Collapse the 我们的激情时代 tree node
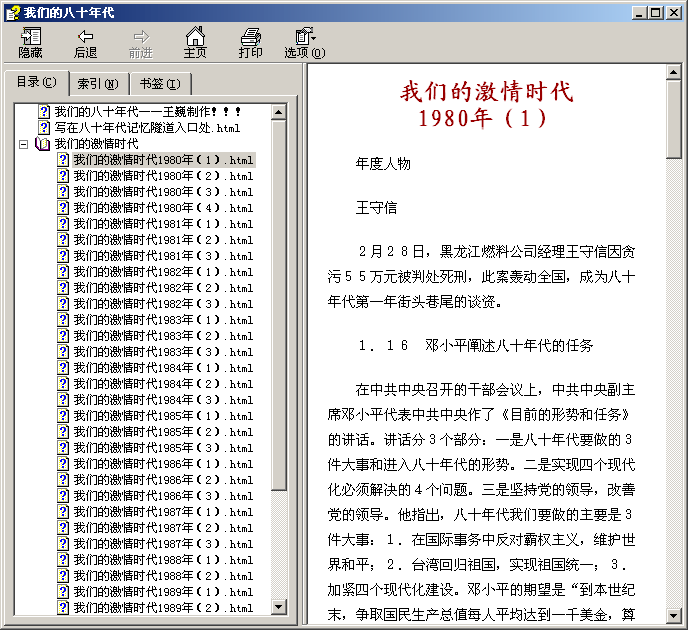 [x=24, y=144]
